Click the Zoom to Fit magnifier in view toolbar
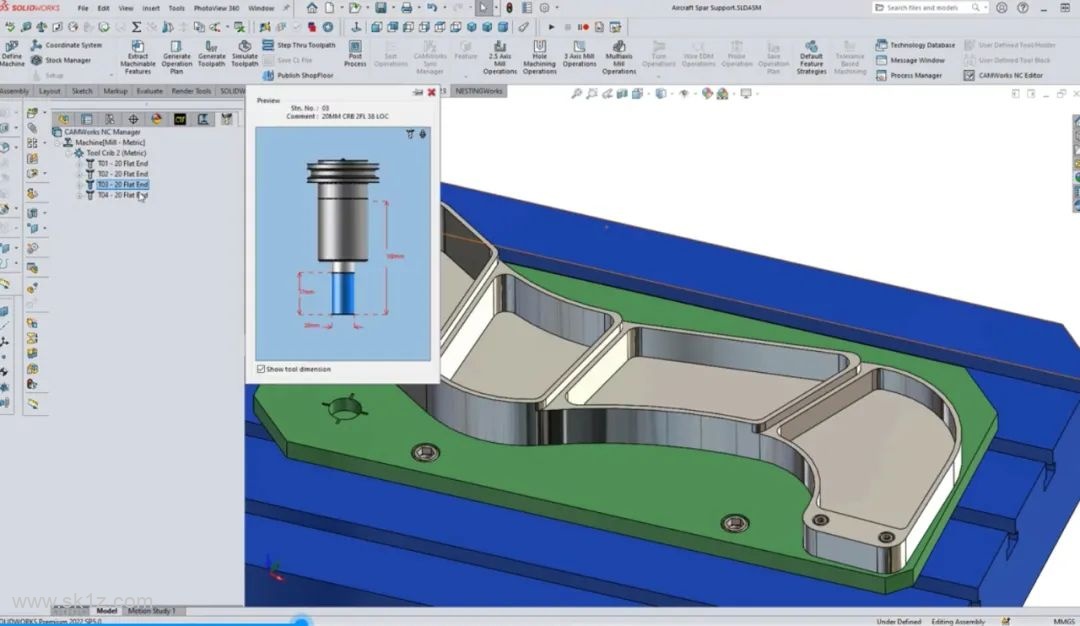 tap(577, 93)
